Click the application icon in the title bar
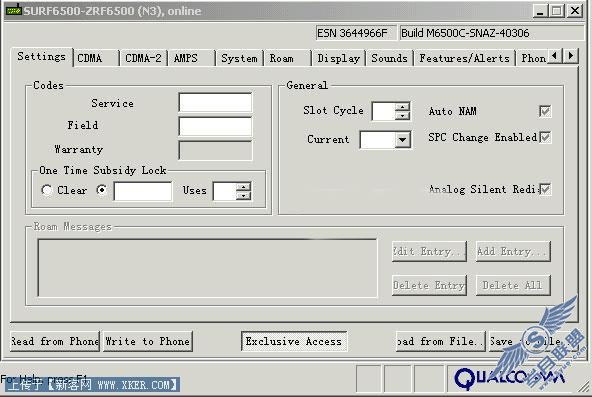Image resolution: width=592 pixels, height=397 pixels. point(14,10)
